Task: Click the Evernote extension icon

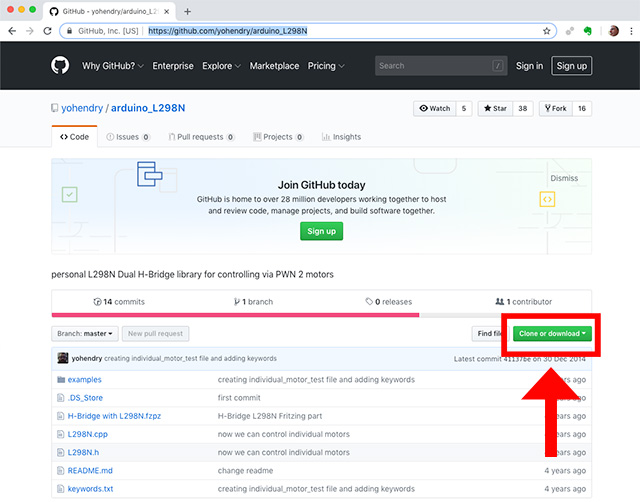Action: (585, 31)
